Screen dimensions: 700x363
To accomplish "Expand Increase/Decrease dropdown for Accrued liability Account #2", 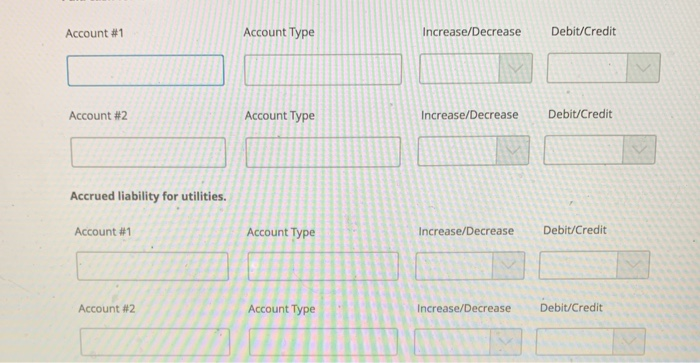I will [468, 342].
